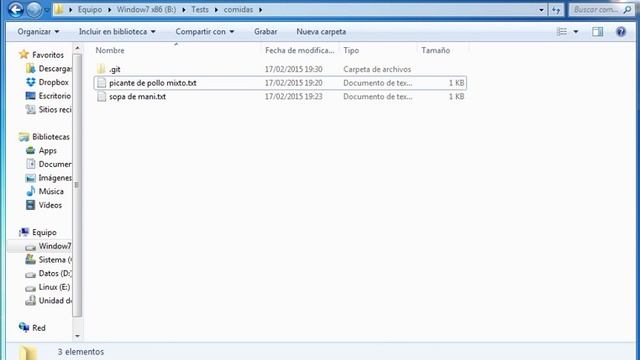Click the .git folder name
This screenshot has height=360, width=640.
coord(115,69)
